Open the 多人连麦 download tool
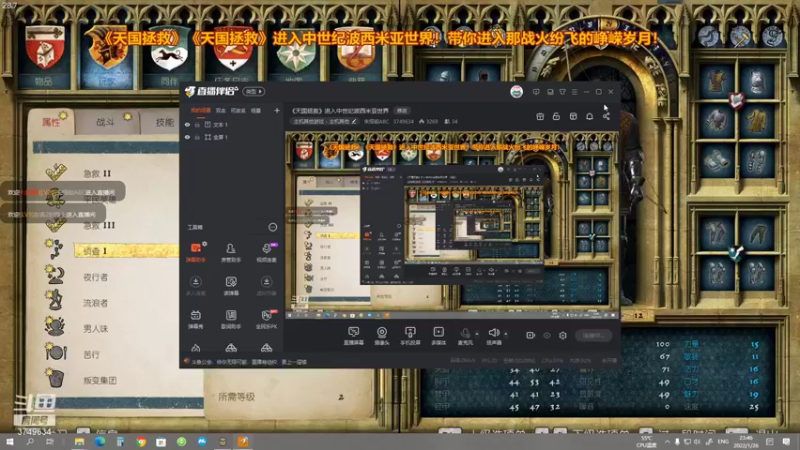The image size is (800, 450). click(195, 286)
